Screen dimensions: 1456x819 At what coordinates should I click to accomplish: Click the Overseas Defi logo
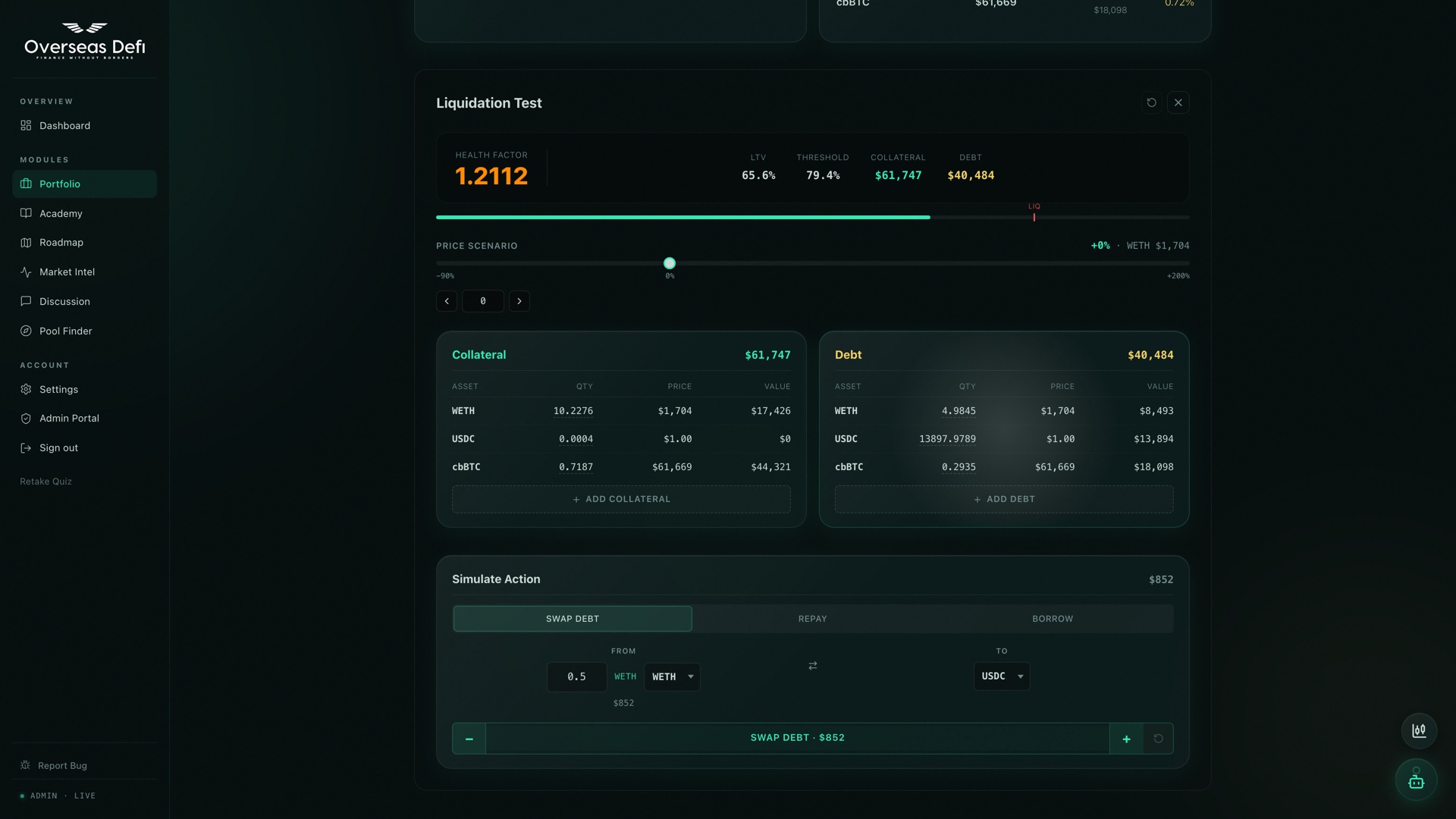[x=84, y=40]
